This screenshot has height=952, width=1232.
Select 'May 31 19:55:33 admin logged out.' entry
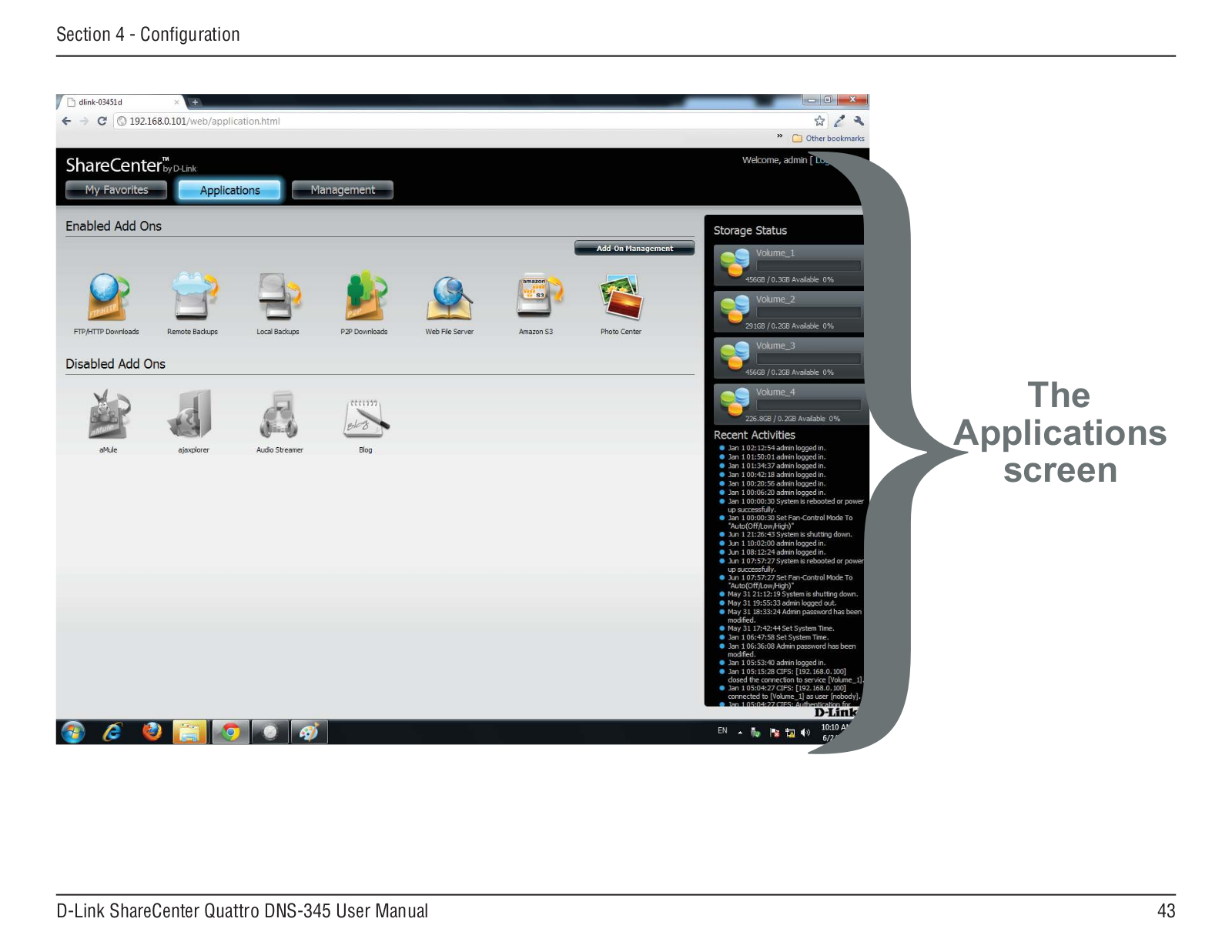pyautogui.click(x=782, y=603)
